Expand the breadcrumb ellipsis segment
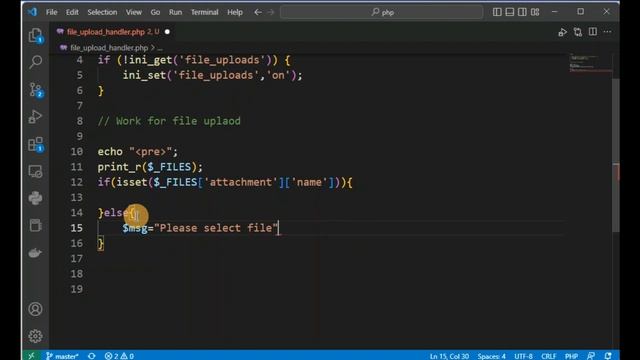Image resolution: width=640 pixels, height=360 pixels. [x=160, y=48]
